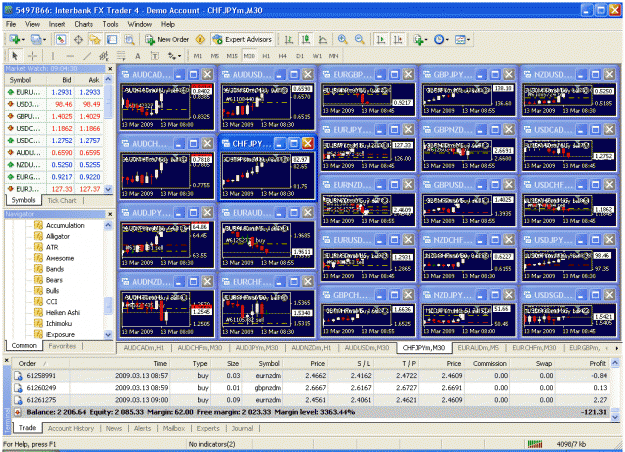Switch timeframe to D1
The width and height of the screenshot is (625, 452).
300,56
